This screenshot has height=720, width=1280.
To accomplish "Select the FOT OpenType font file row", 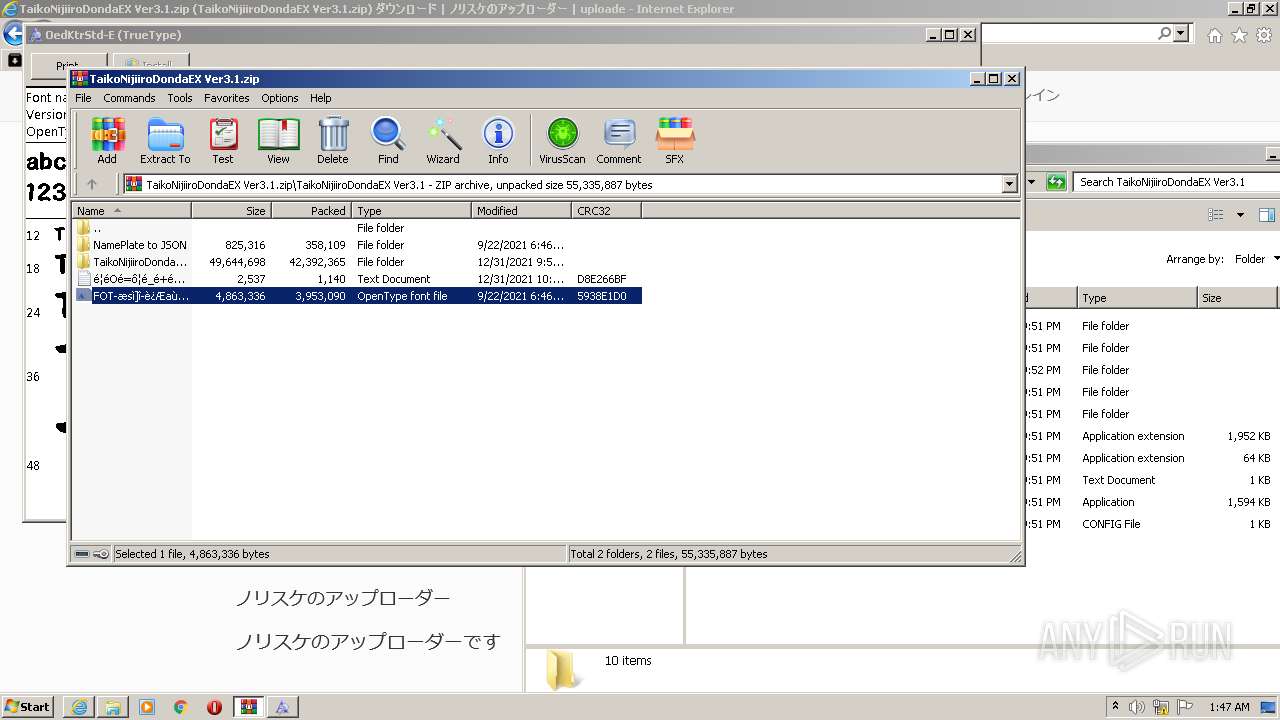I will click(x=357, y=296).
